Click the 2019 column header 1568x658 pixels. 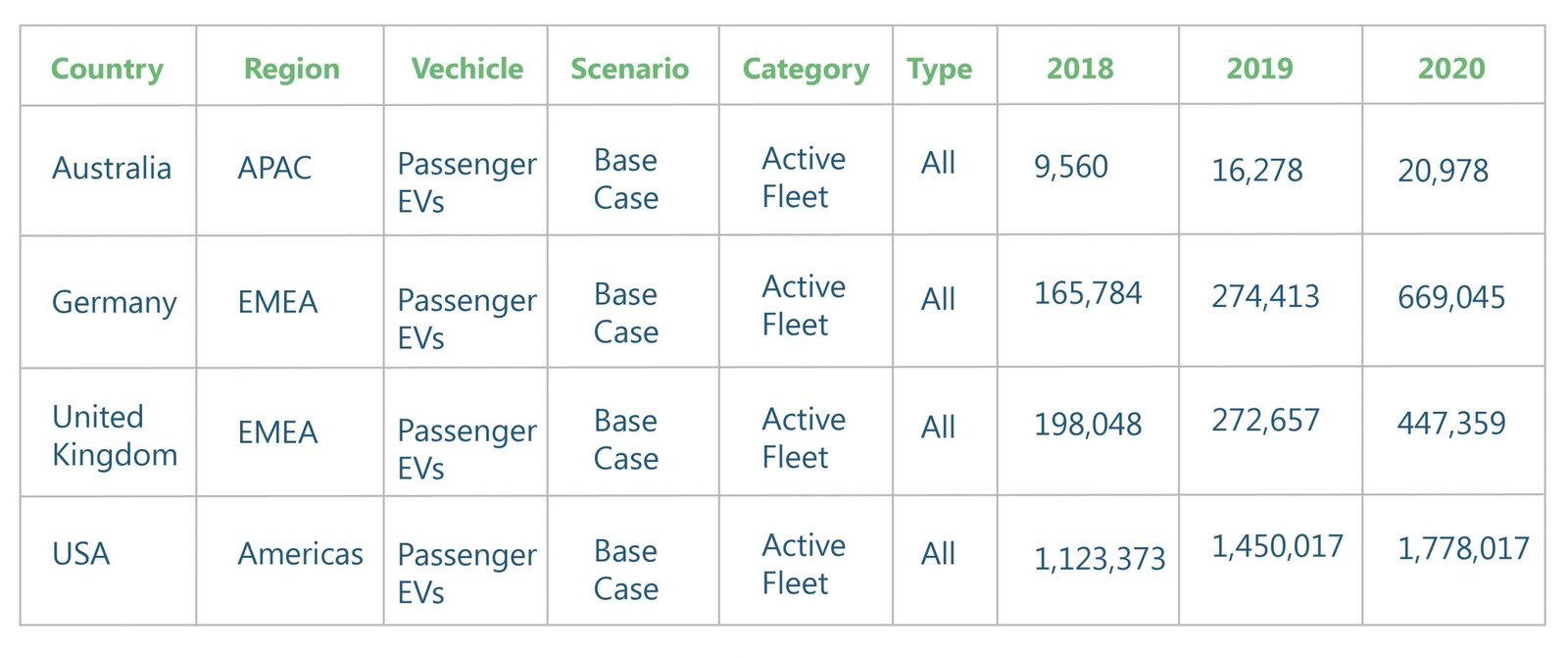pos(1259,69)
